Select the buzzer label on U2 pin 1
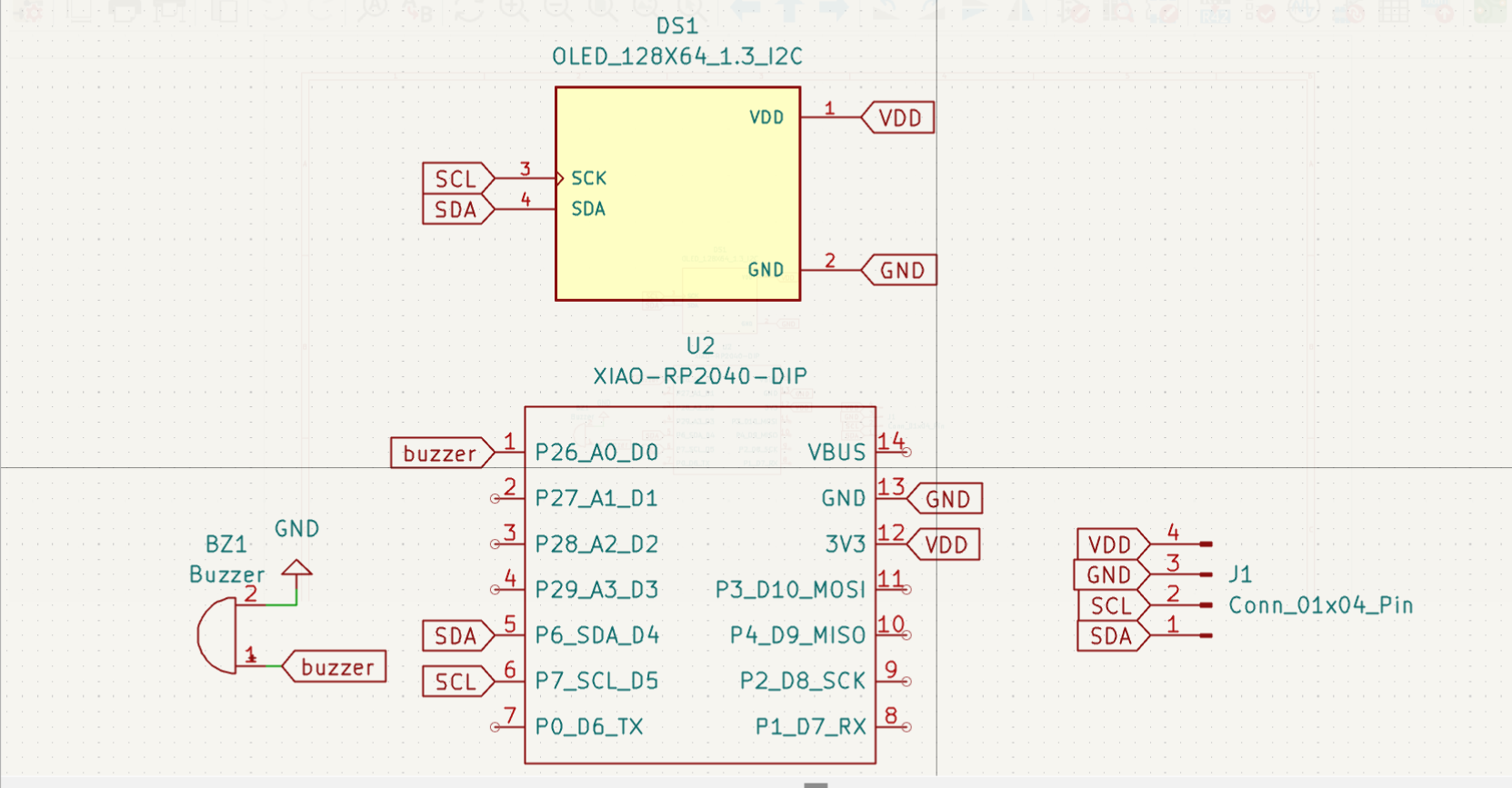Screen dimensions: 1512x788 pos(442,453)
